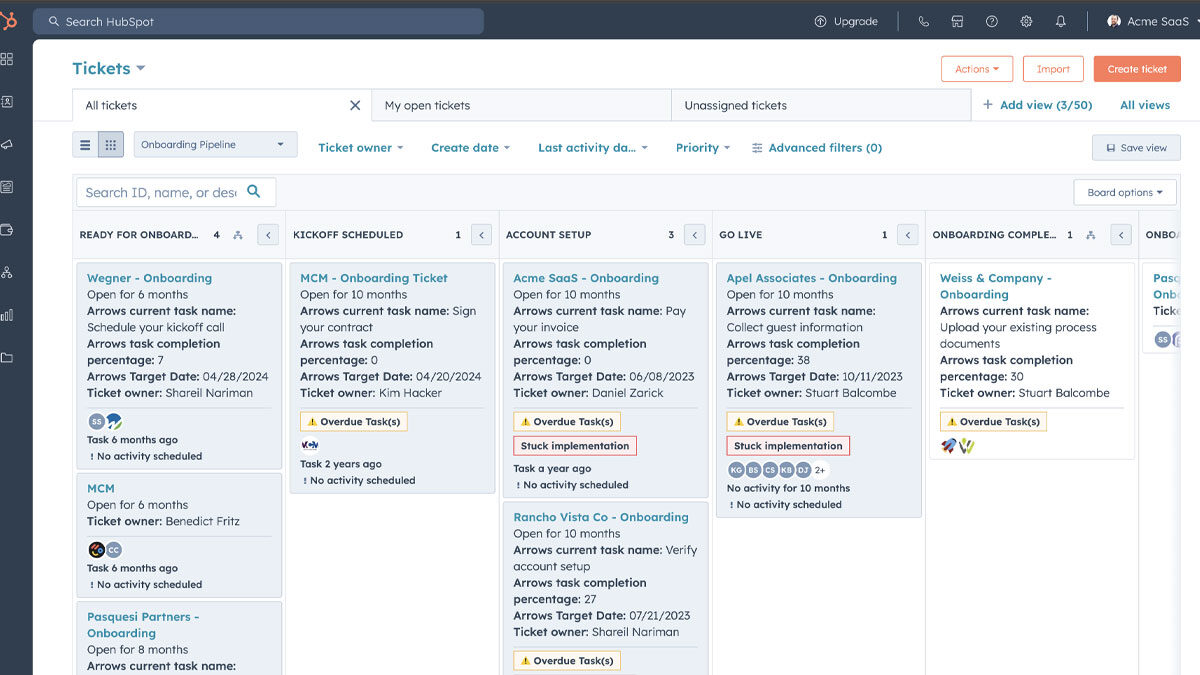
Task: Open the Last activity date filter
Action: click(593, 148)
